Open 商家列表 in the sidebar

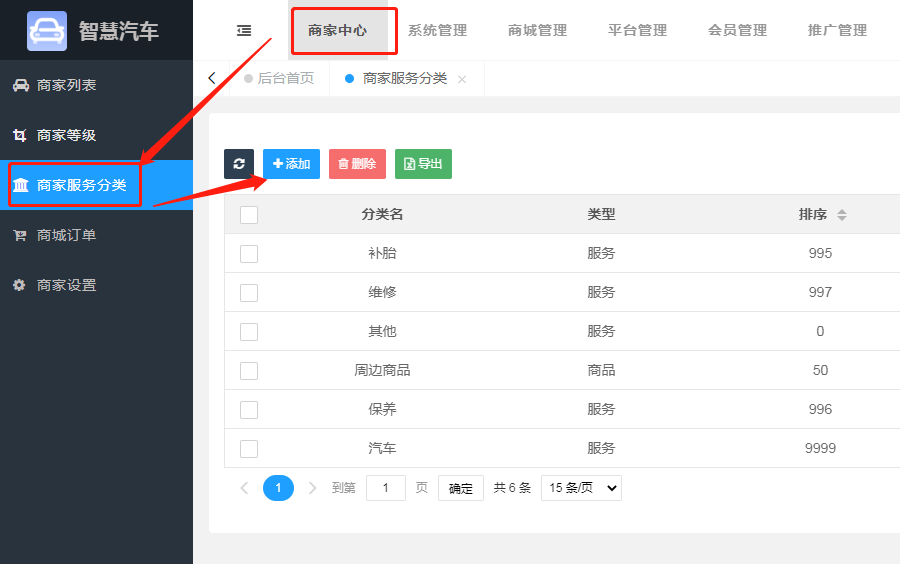[96, 85]
